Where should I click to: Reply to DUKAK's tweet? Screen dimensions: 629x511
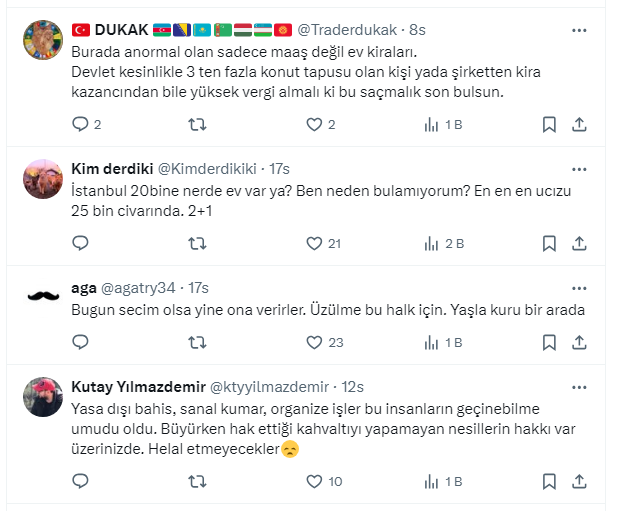[x=81, y=125]
